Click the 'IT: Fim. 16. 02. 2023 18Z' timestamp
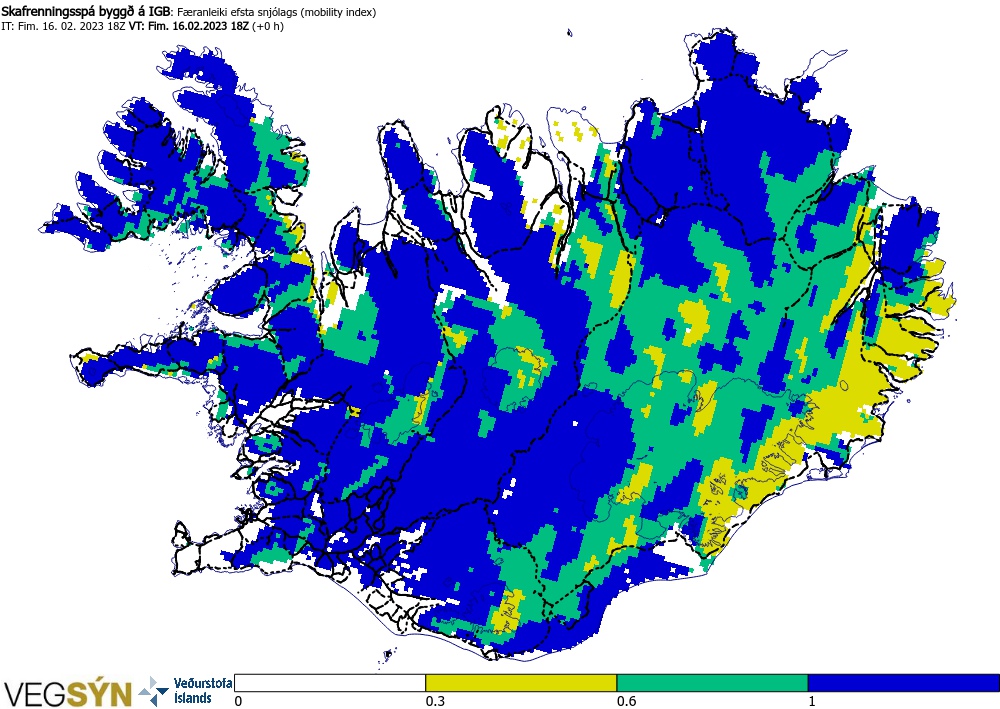 (63, 26)
